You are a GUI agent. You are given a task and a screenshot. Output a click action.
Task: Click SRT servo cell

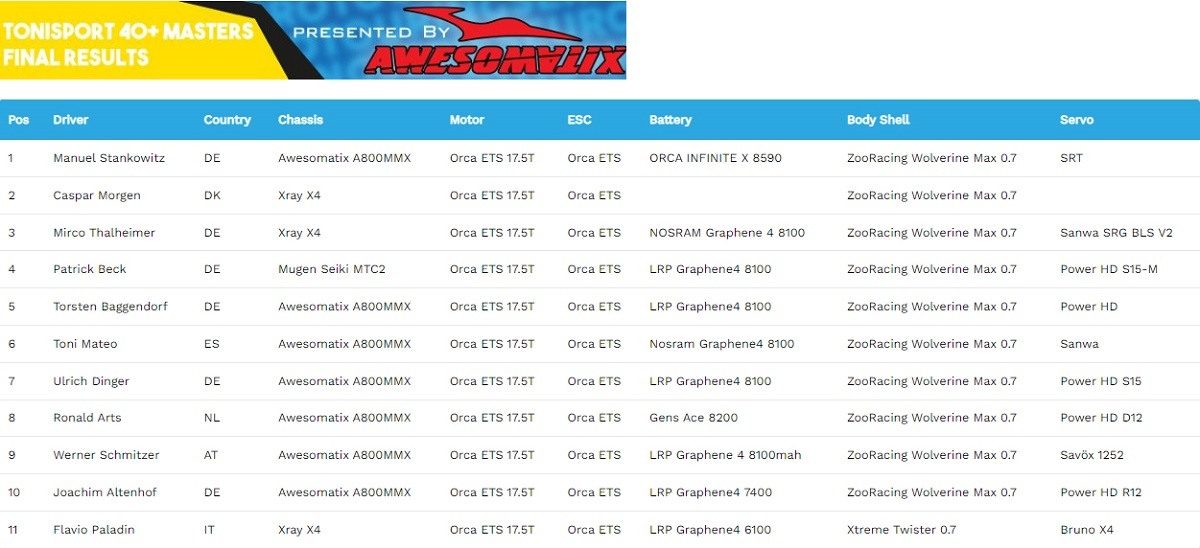(1071, 158)
